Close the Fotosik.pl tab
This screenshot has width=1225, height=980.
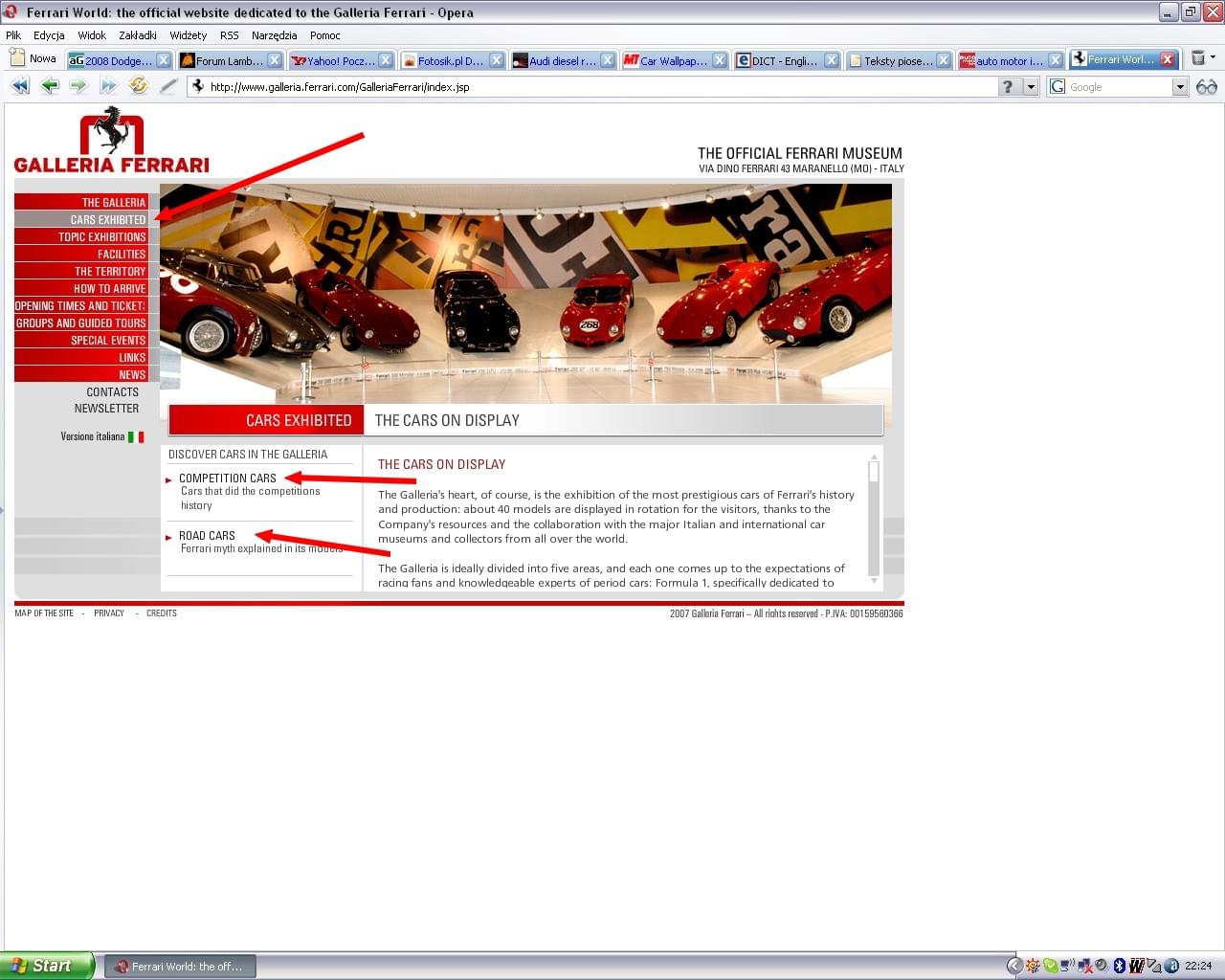[x=497, y=60]
